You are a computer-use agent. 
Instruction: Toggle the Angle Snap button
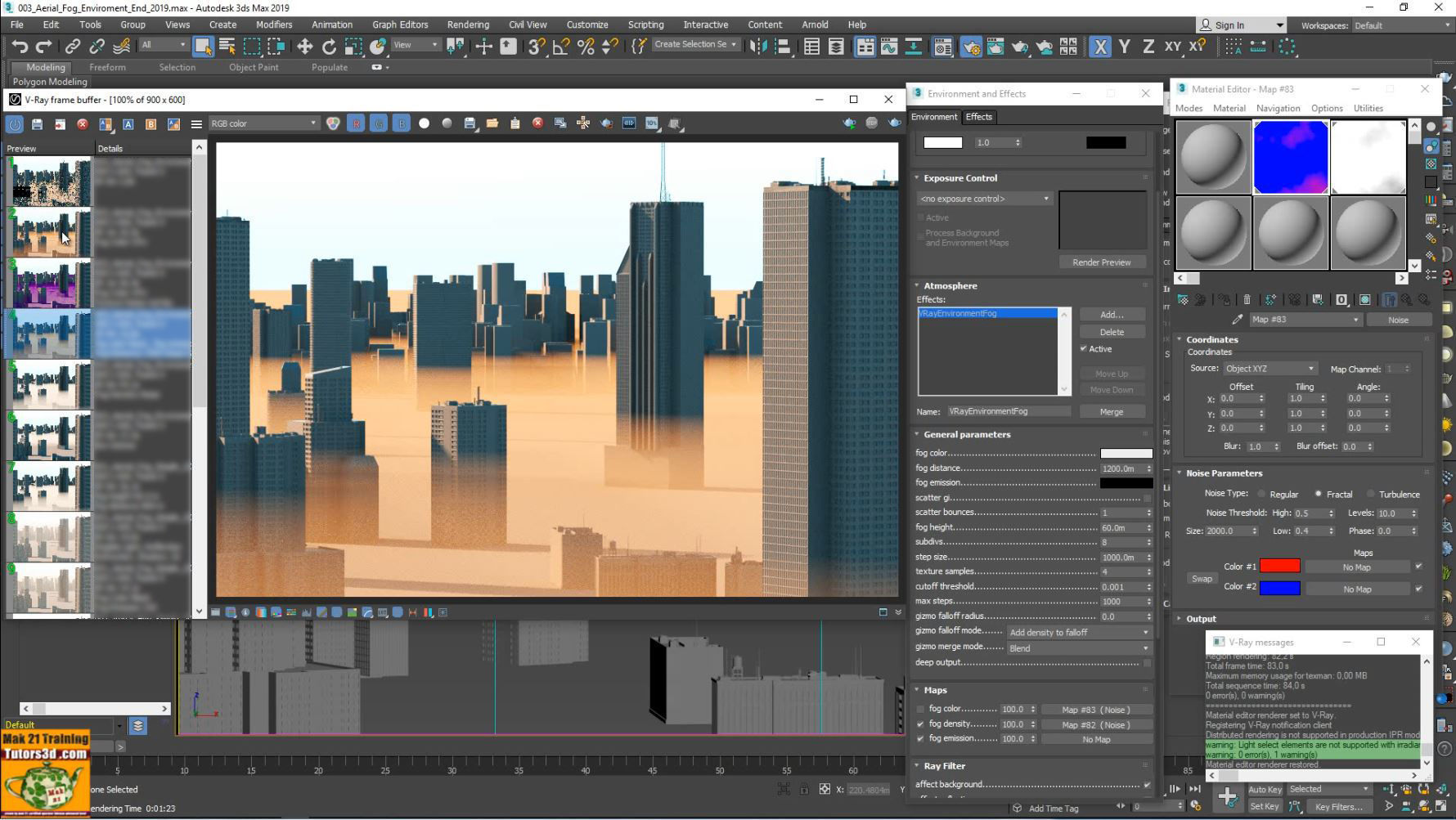[561, 47]
